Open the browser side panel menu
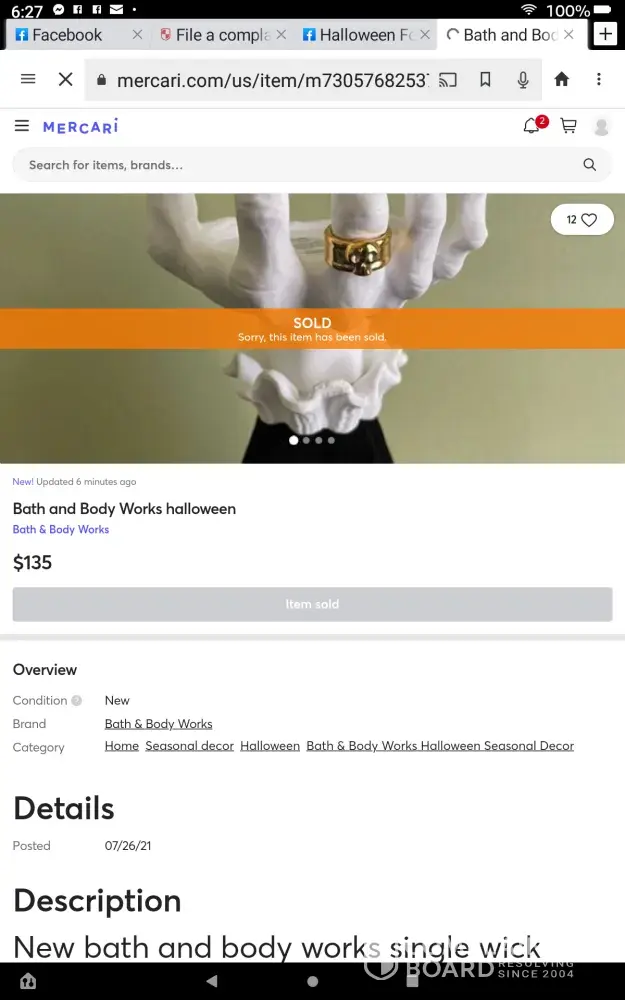The width and height of the screenshot is (625, 1000). tap(28, 79)
